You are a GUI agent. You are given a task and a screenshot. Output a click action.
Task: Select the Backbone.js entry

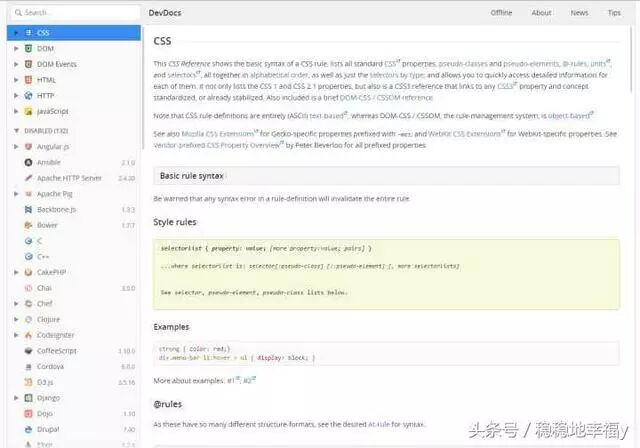[x=73, y=210]
